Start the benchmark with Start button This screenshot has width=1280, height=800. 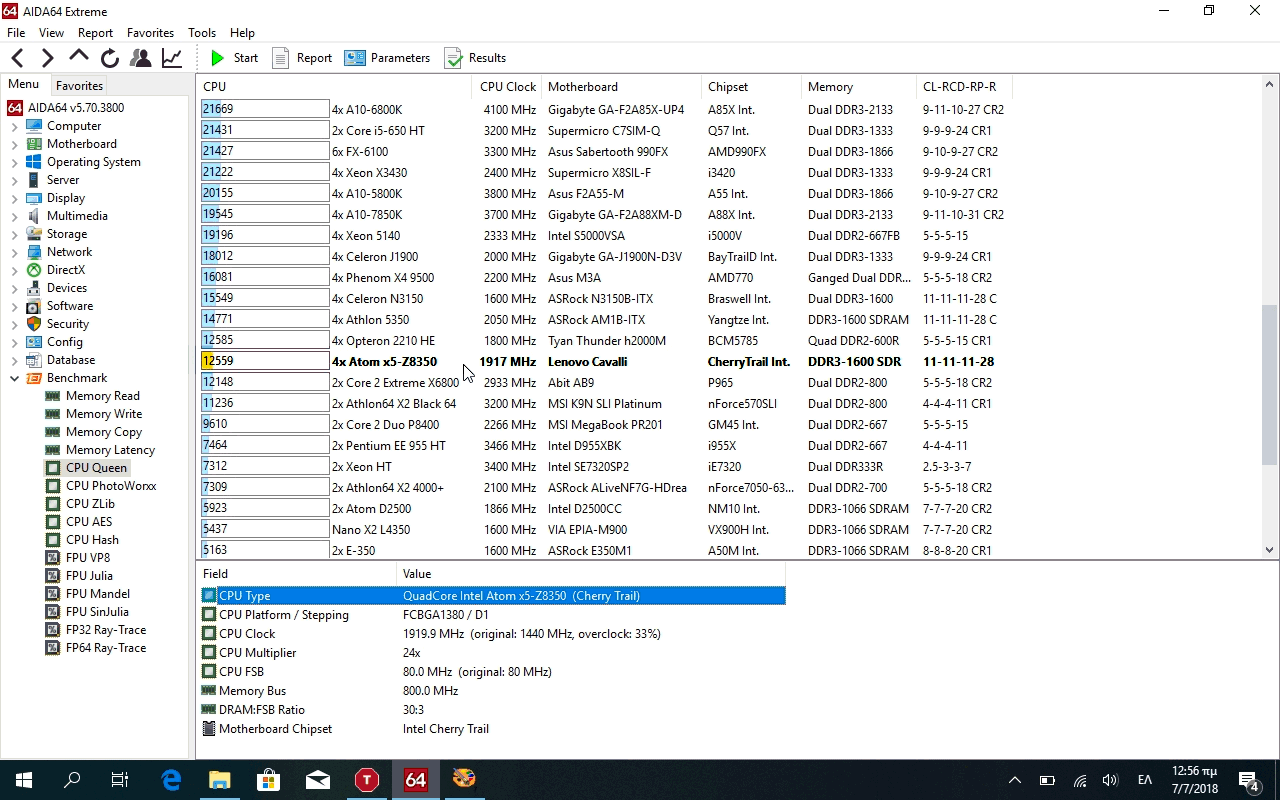point(235,58)
